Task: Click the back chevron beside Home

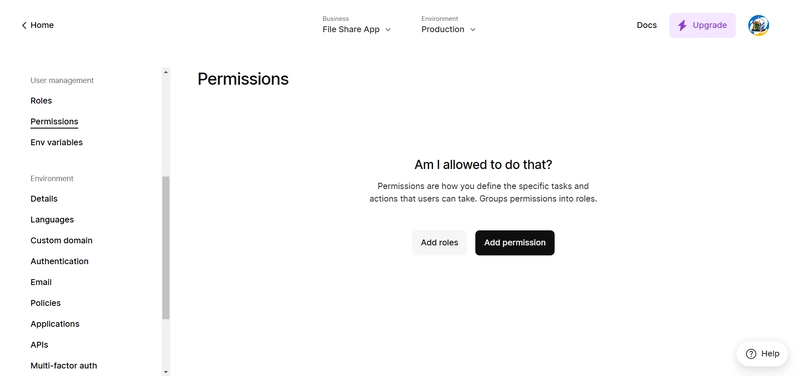Action: click(23, 26)
